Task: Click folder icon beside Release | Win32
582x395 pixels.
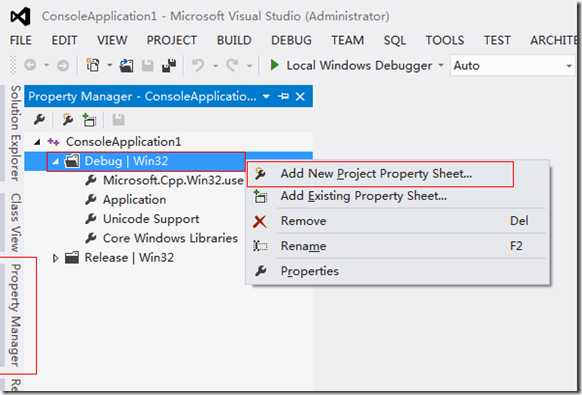Action: pyautogui.click(x=72, y=258)
